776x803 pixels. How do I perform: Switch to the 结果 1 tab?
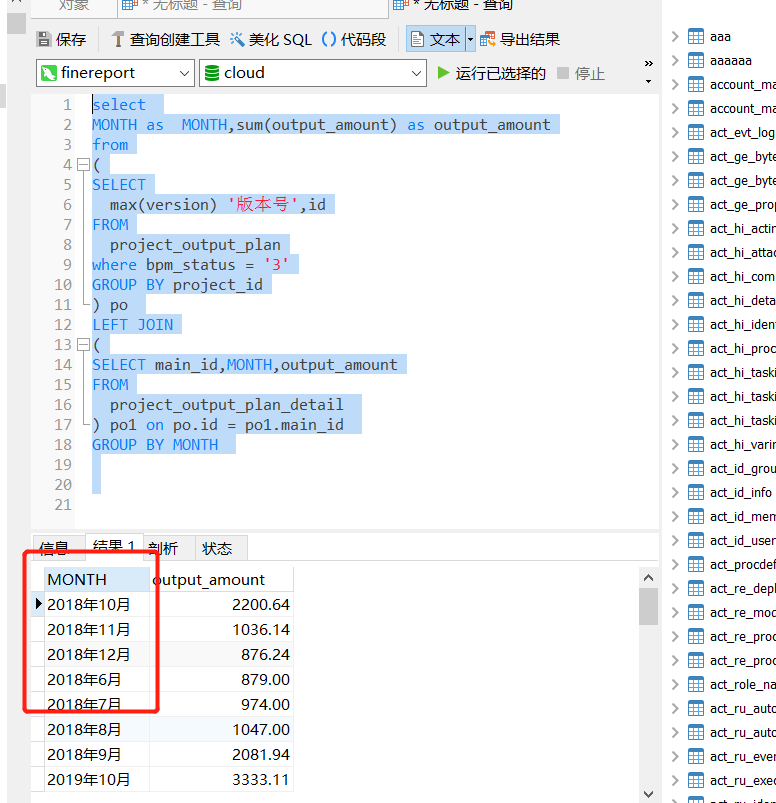pos(114,546)
